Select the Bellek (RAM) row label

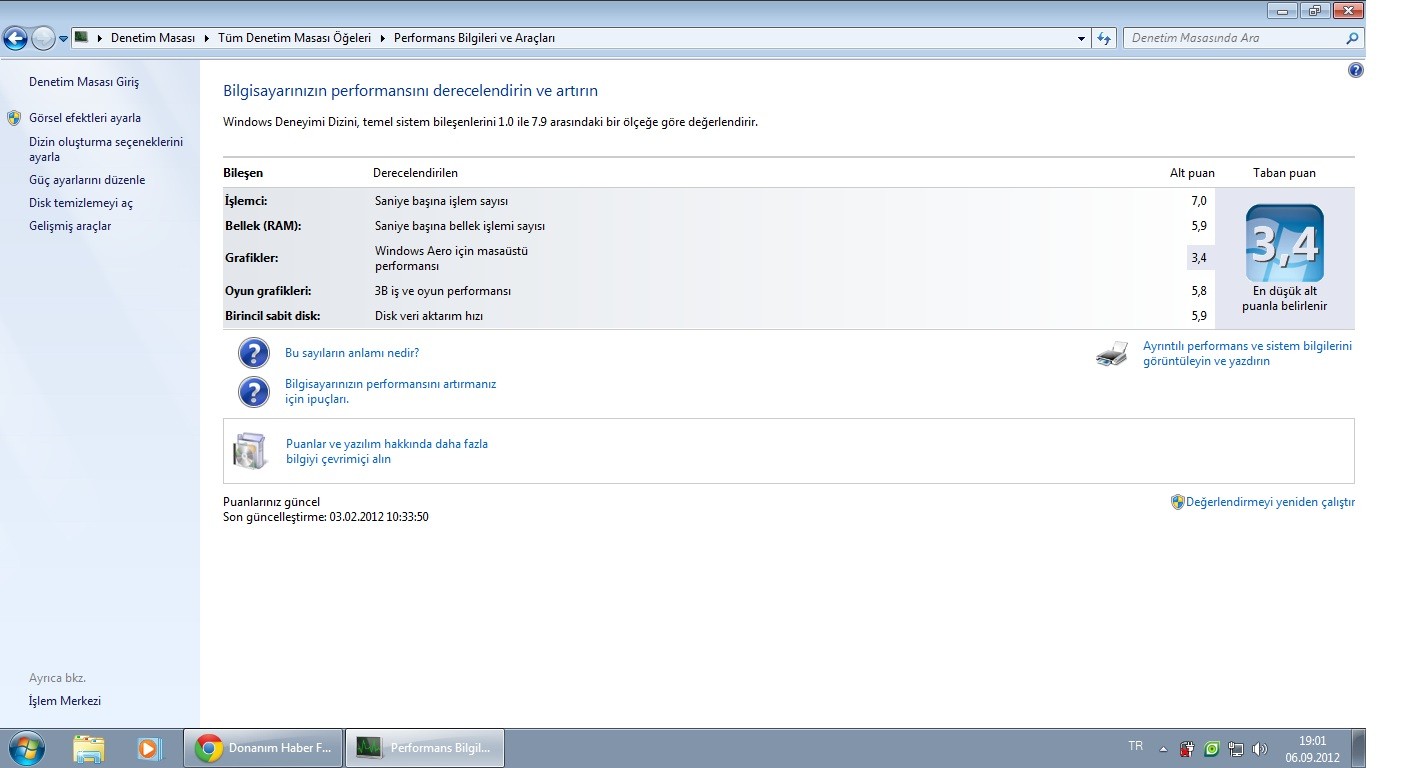pos(263,226)
